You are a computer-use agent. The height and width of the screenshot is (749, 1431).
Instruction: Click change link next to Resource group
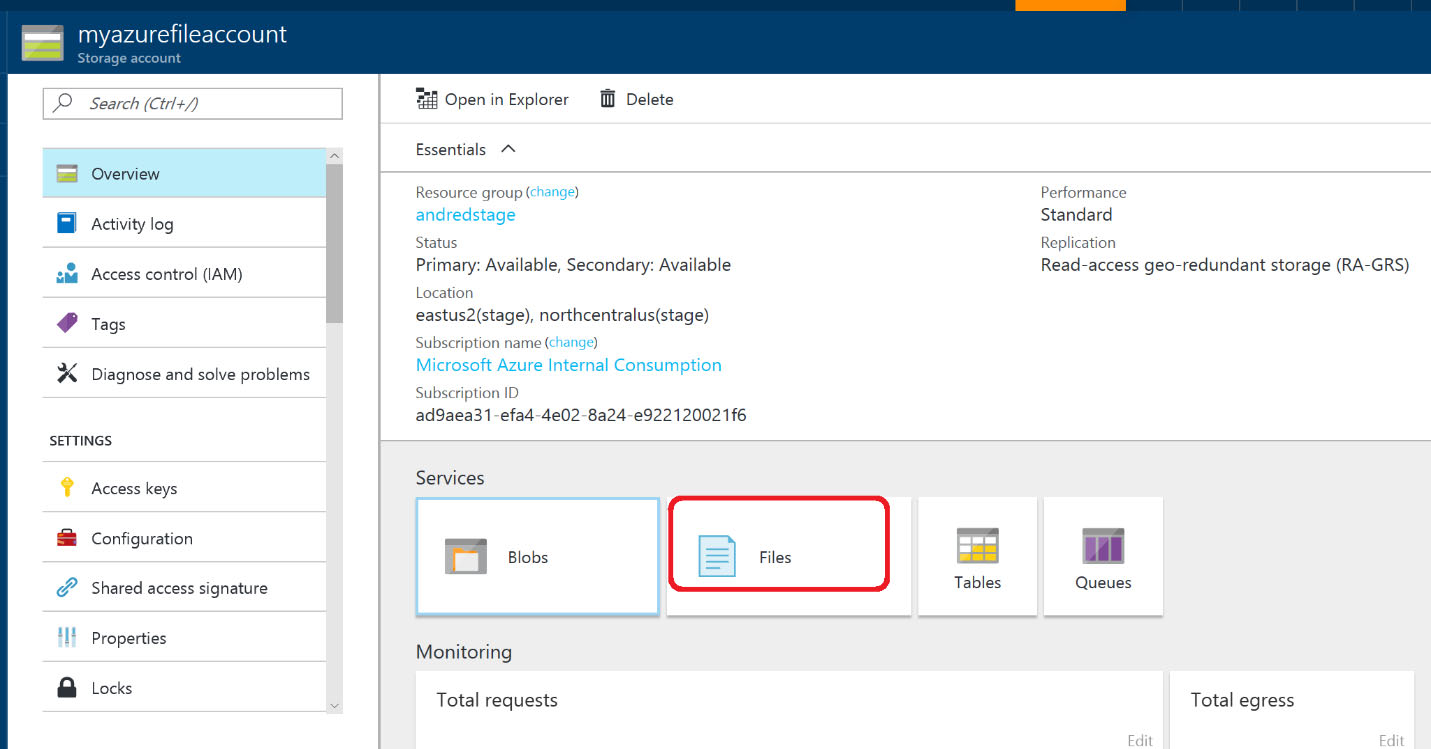tap(553, 192)
